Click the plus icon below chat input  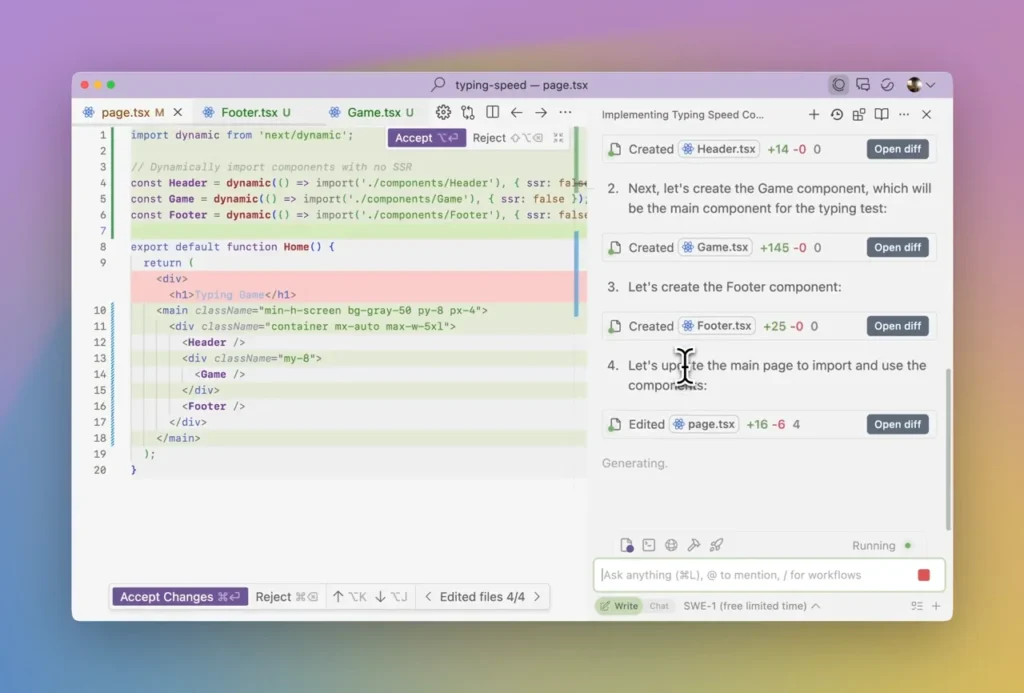click(x=936, y=606)
